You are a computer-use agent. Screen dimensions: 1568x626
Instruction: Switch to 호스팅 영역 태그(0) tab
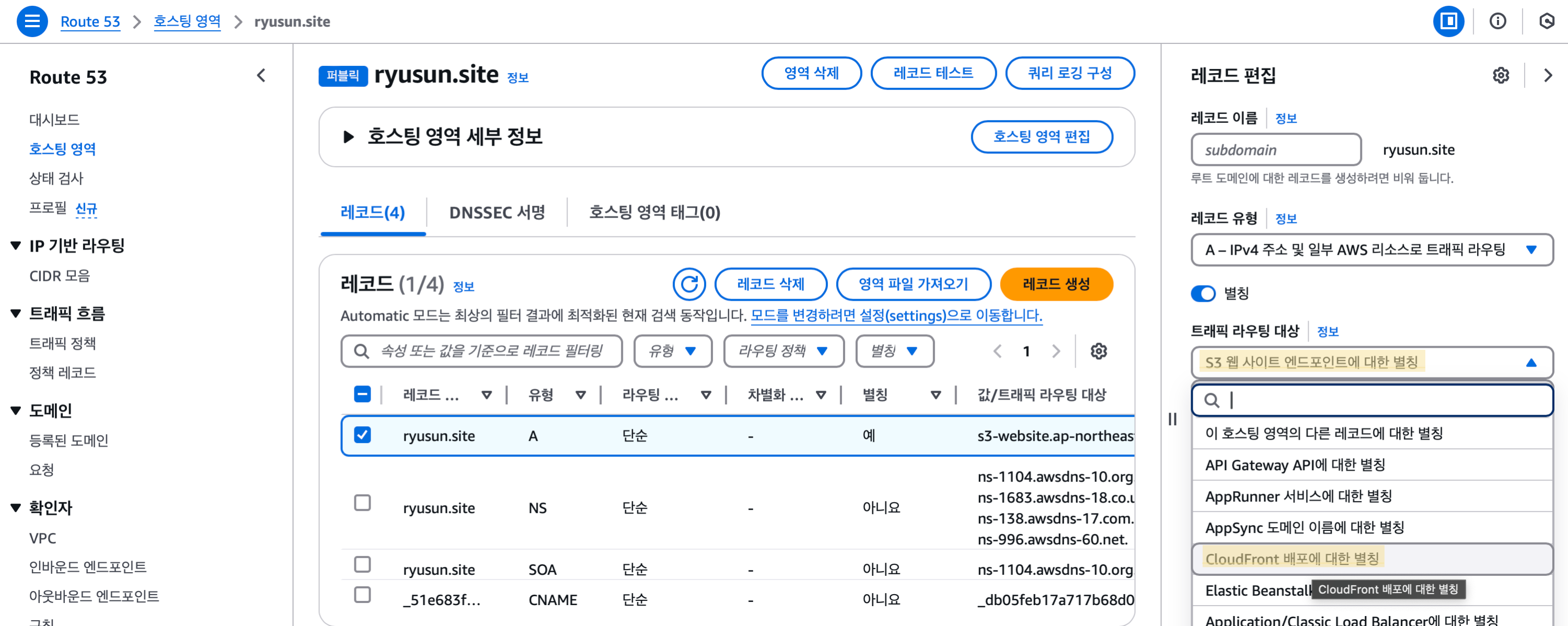(654, 212)
